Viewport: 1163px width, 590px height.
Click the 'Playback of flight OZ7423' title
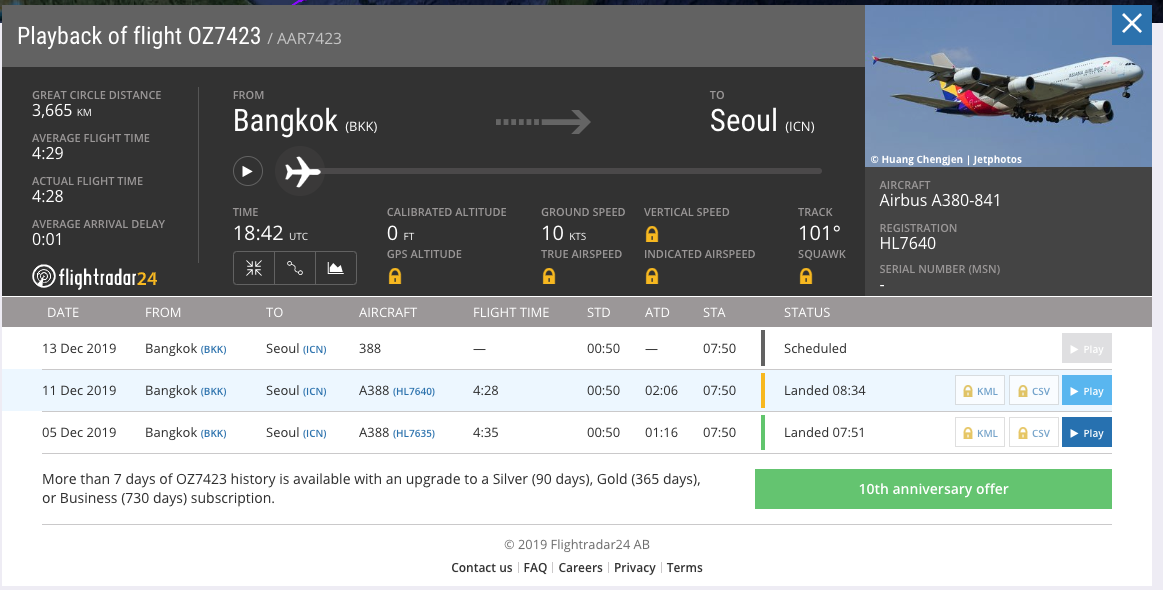point(139,36)
